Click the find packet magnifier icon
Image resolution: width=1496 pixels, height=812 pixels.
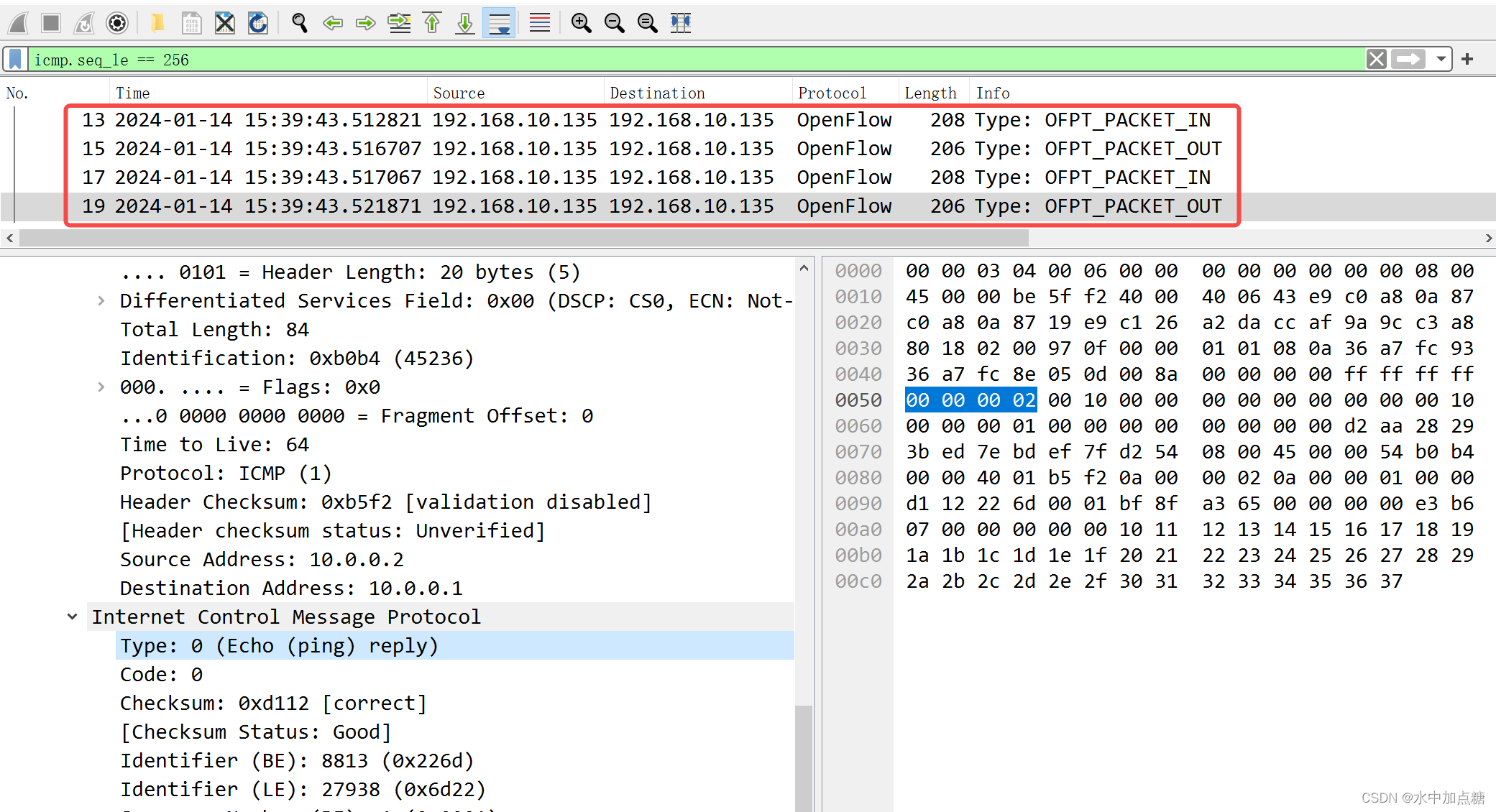point(300,23)
